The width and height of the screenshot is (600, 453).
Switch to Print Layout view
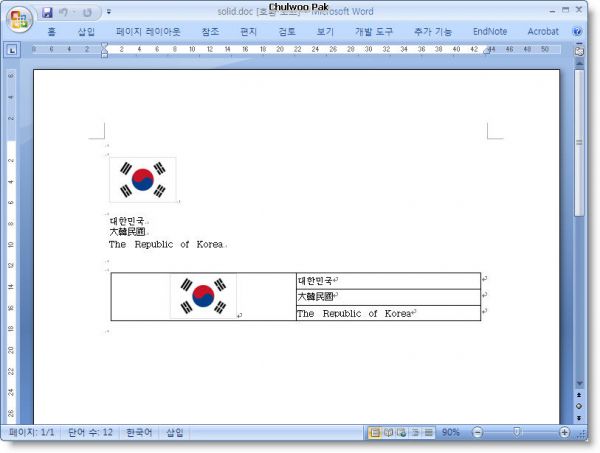[375, 432]
